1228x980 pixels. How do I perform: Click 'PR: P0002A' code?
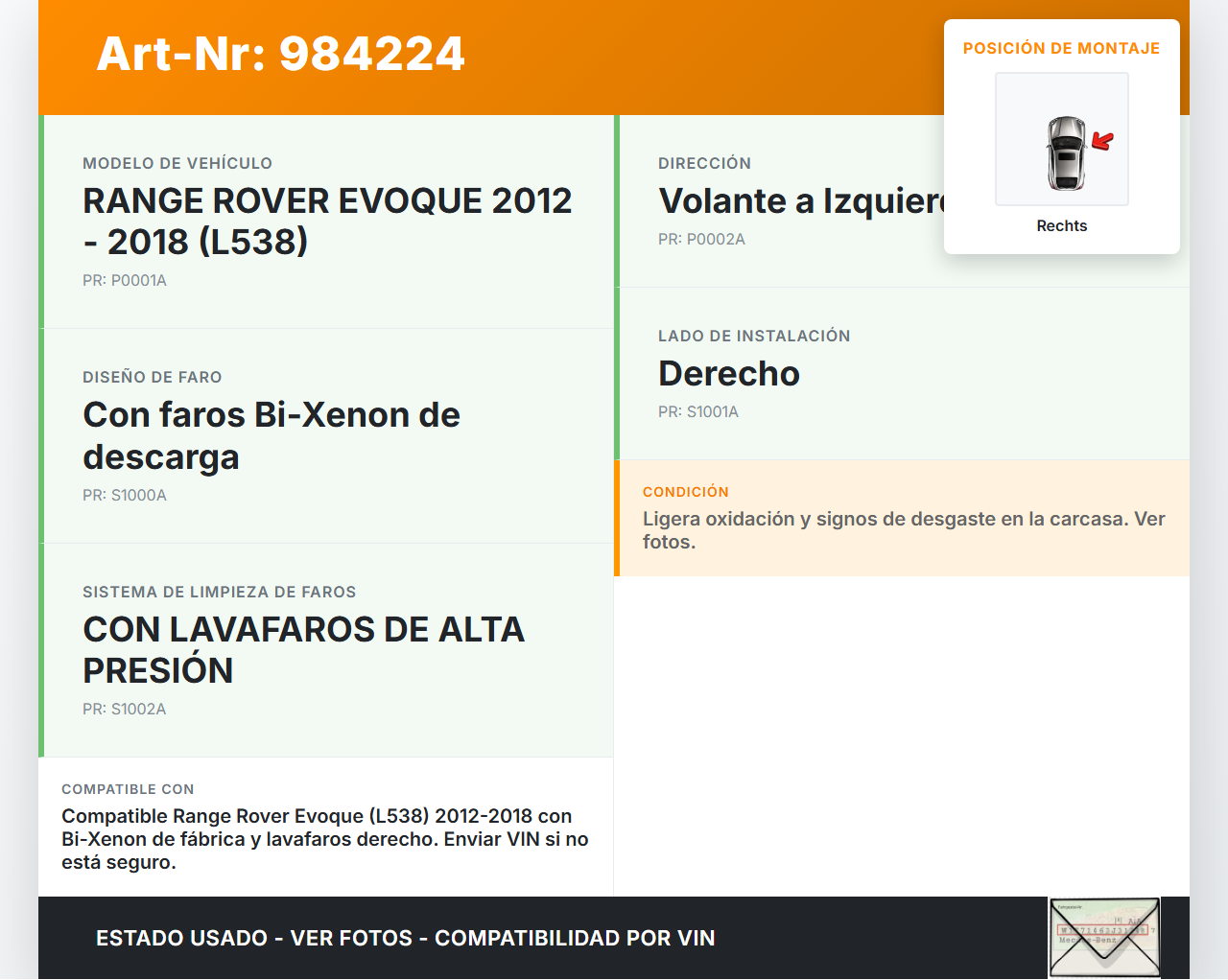(701, 240)
